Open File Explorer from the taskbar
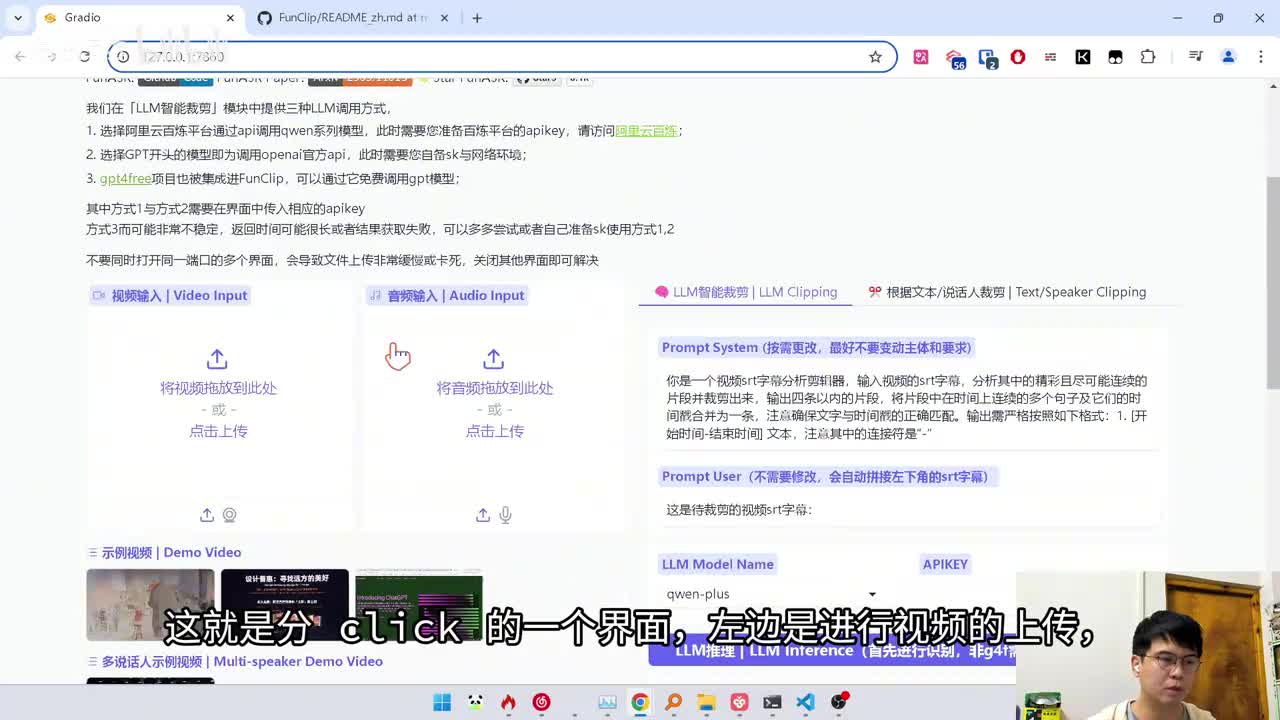 pyautogui.click(x=706, y=702)
